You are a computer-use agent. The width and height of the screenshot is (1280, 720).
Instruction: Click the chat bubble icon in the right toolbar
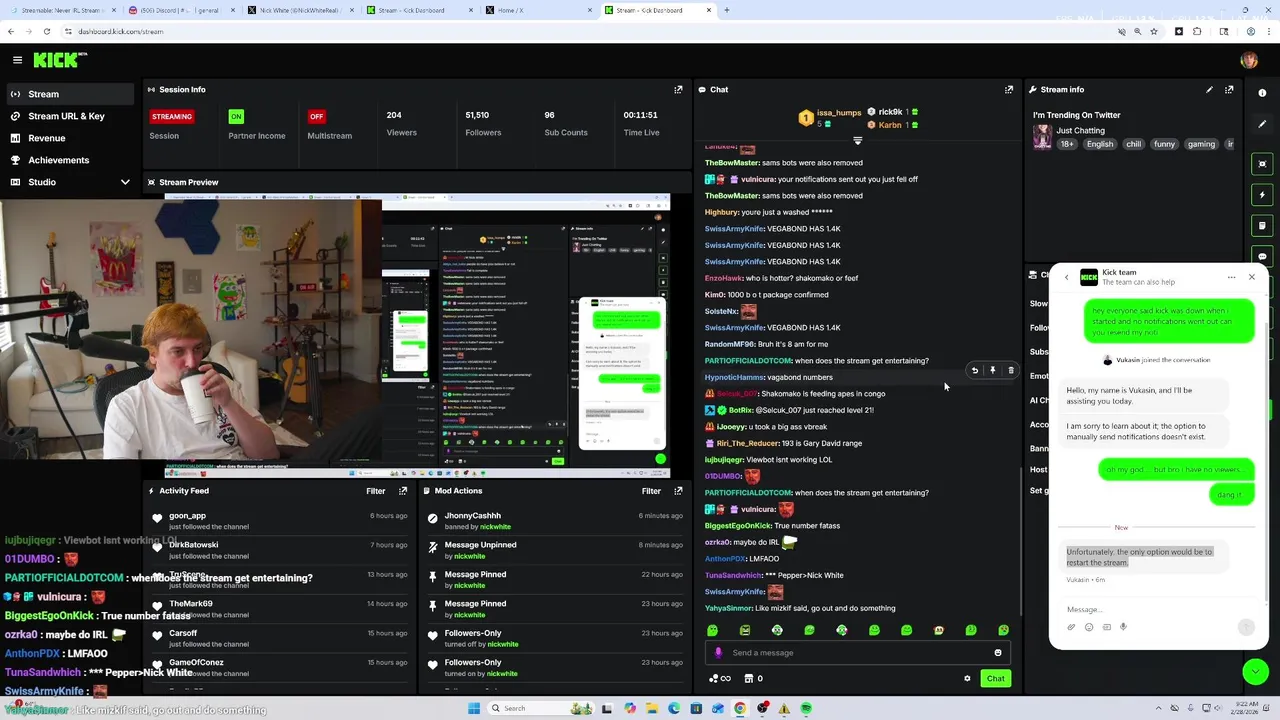[1262, 257]
